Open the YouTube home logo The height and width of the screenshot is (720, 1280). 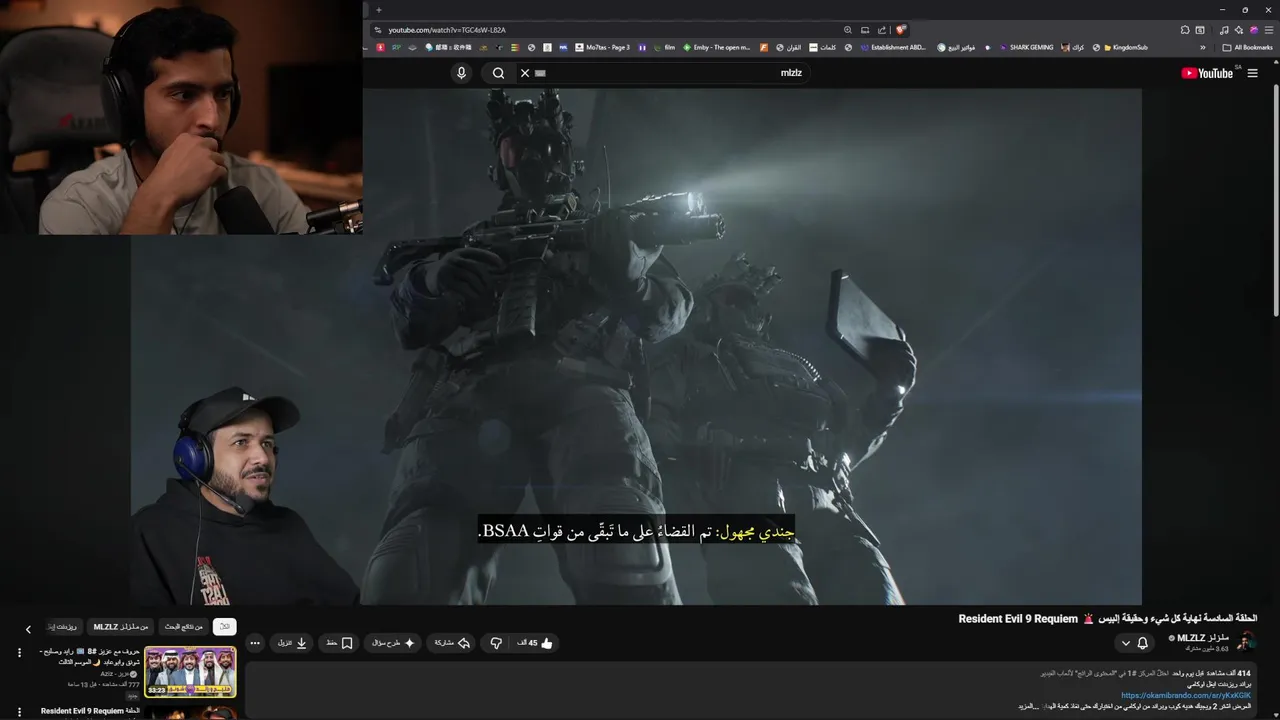1206,73
